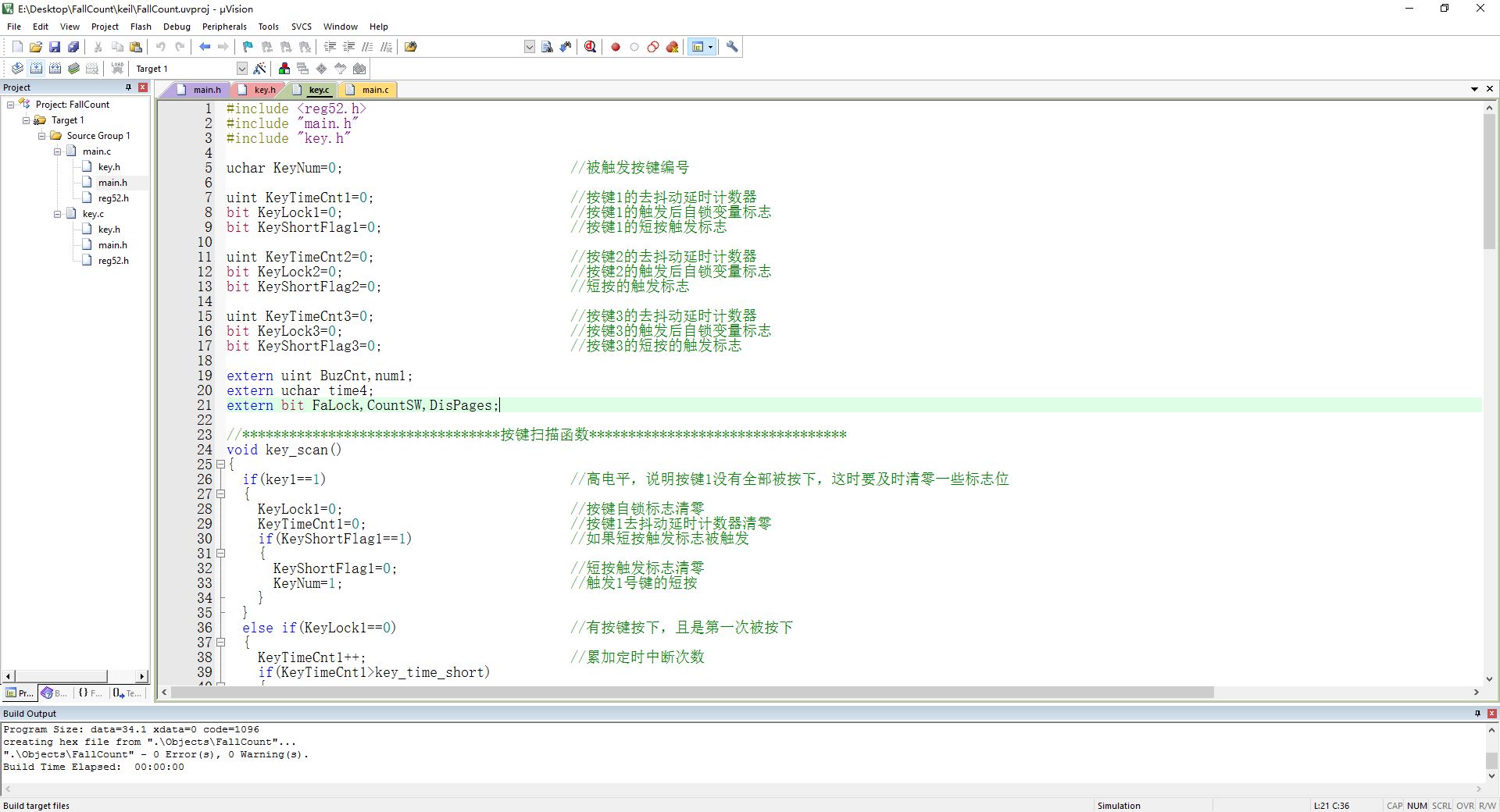Screen dimensions: 1500x812
Task: Open the Target 1 selection dropdown
Action: tap(241, 69)
